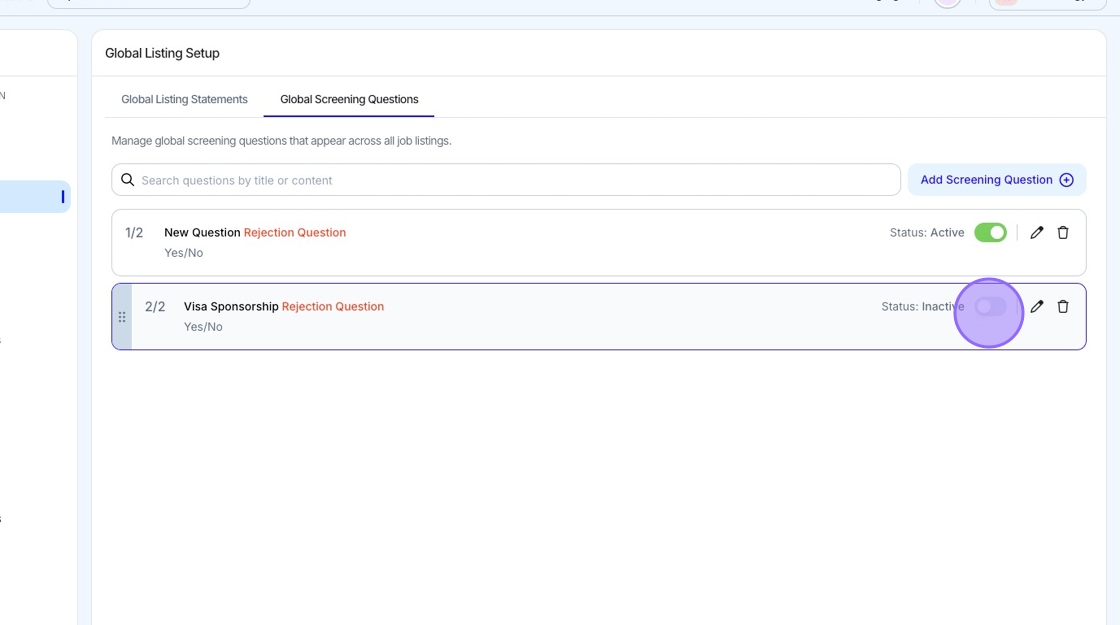Click the Global Listing Setup heading
The image size is (1120, 625).
click(x=162, y=54)
